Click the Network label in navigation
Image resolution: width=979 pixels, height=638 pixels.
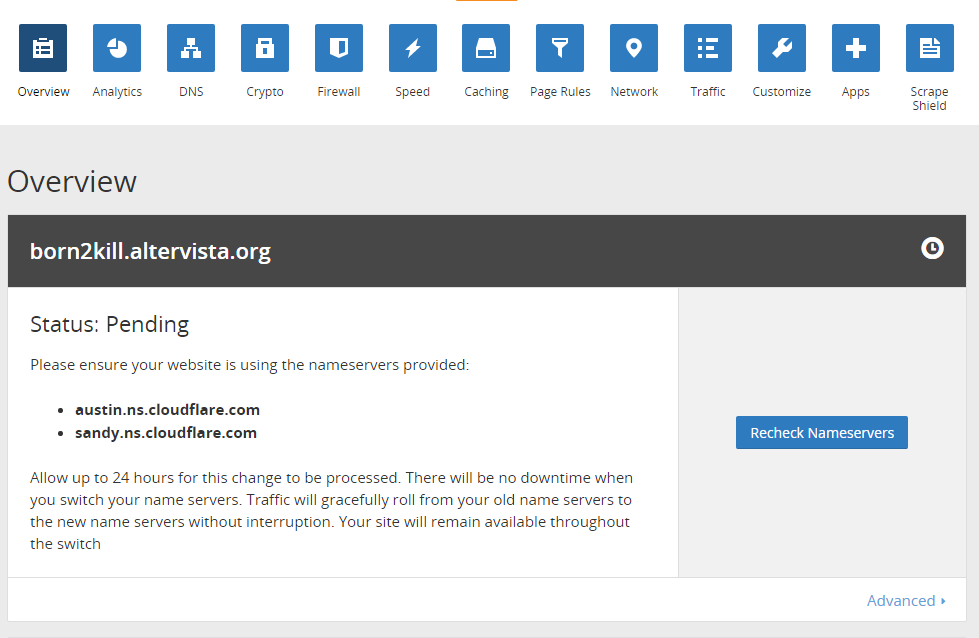(634, 92)
